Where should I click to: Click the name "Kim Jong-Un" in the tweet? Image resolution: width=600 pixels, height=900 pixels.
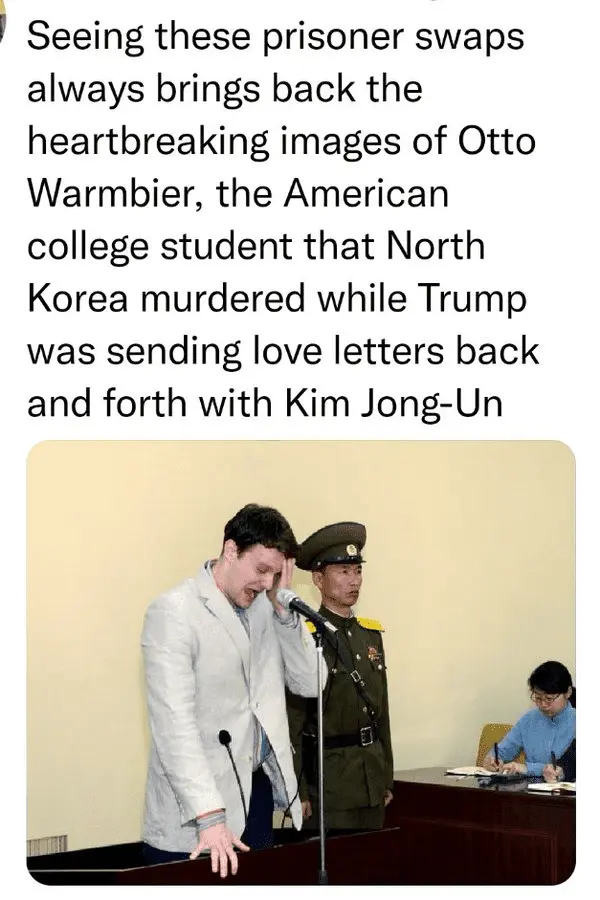pos(393,404)
